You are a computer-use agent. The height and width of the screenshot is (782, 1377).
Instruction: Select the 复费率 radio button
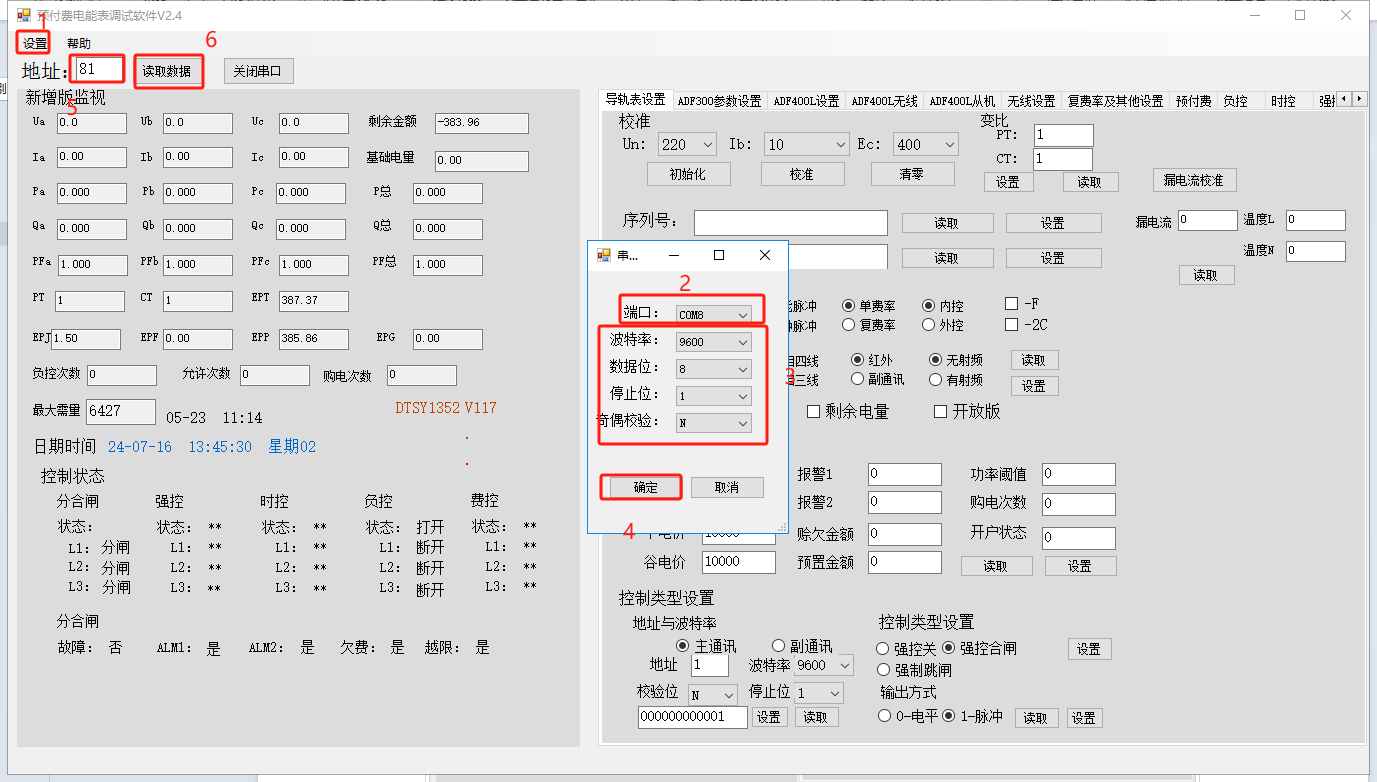click(x=849, y=325)
